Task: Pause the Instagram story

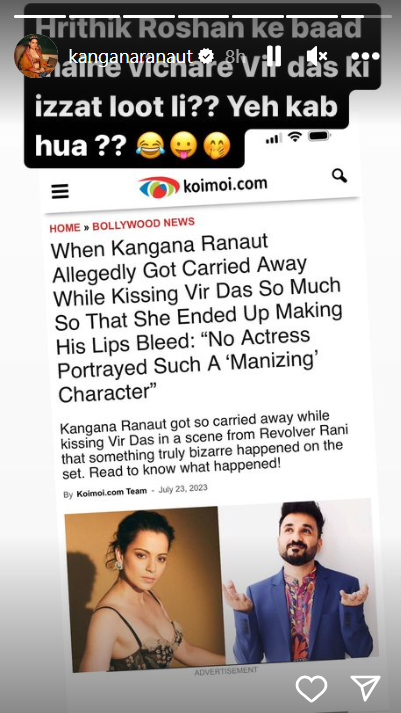Action: pos(274,56)
